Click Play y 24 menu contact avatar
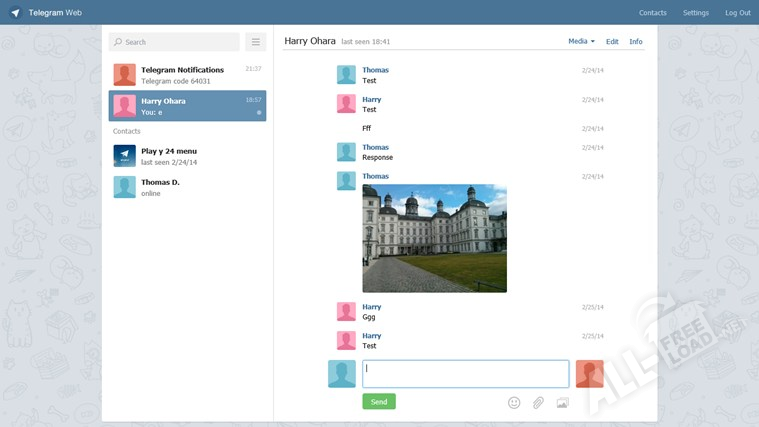 pyautogui.click(x=124, y=156)
